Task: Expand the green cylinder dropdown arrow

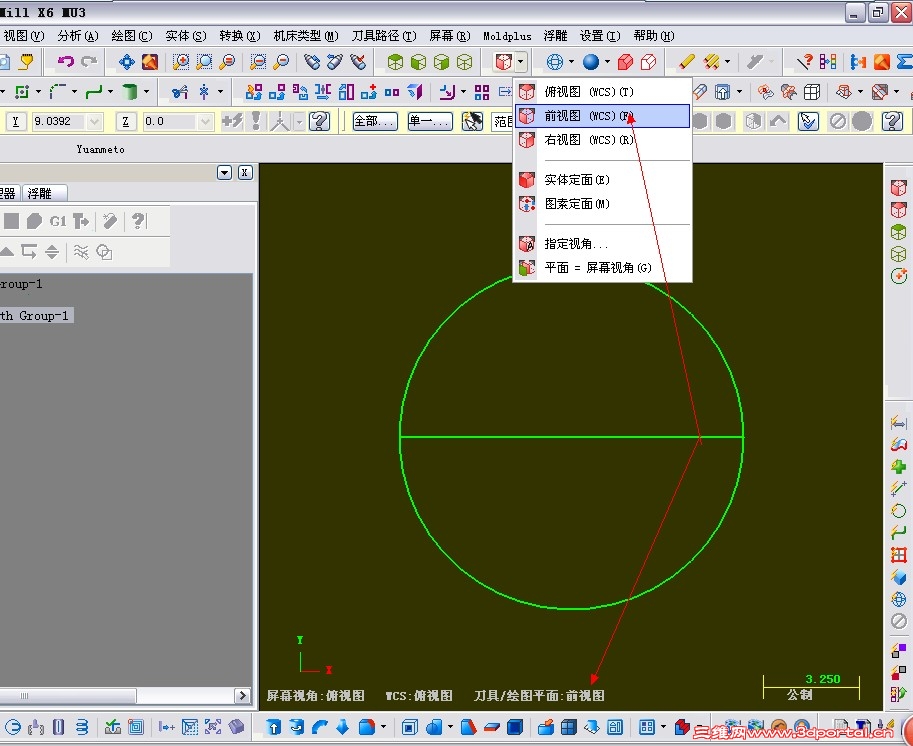Action: (146, 91)
